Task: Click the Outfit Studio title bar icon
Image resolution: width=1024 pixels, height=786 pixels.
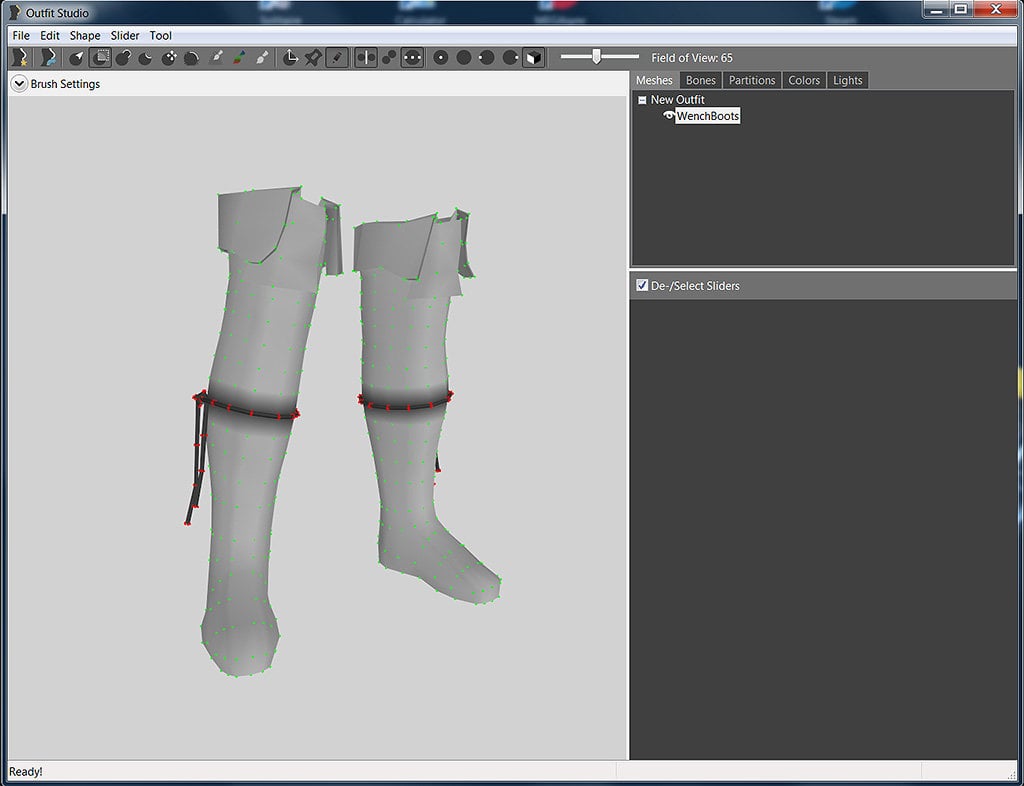Action: click(x=14, y=12)
